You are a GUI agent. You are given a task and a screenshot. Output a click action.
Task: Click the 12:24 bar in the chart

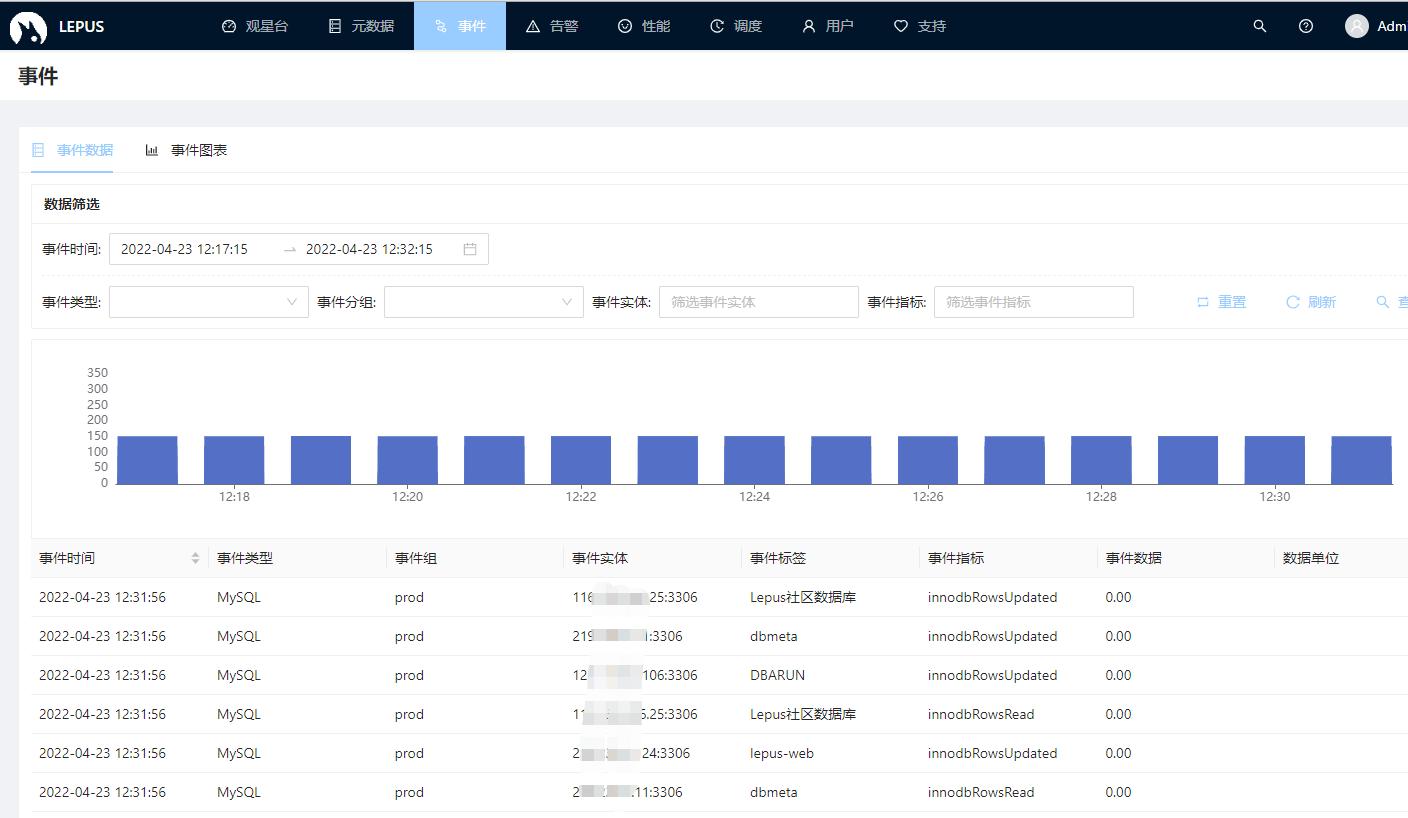[754, 460]
